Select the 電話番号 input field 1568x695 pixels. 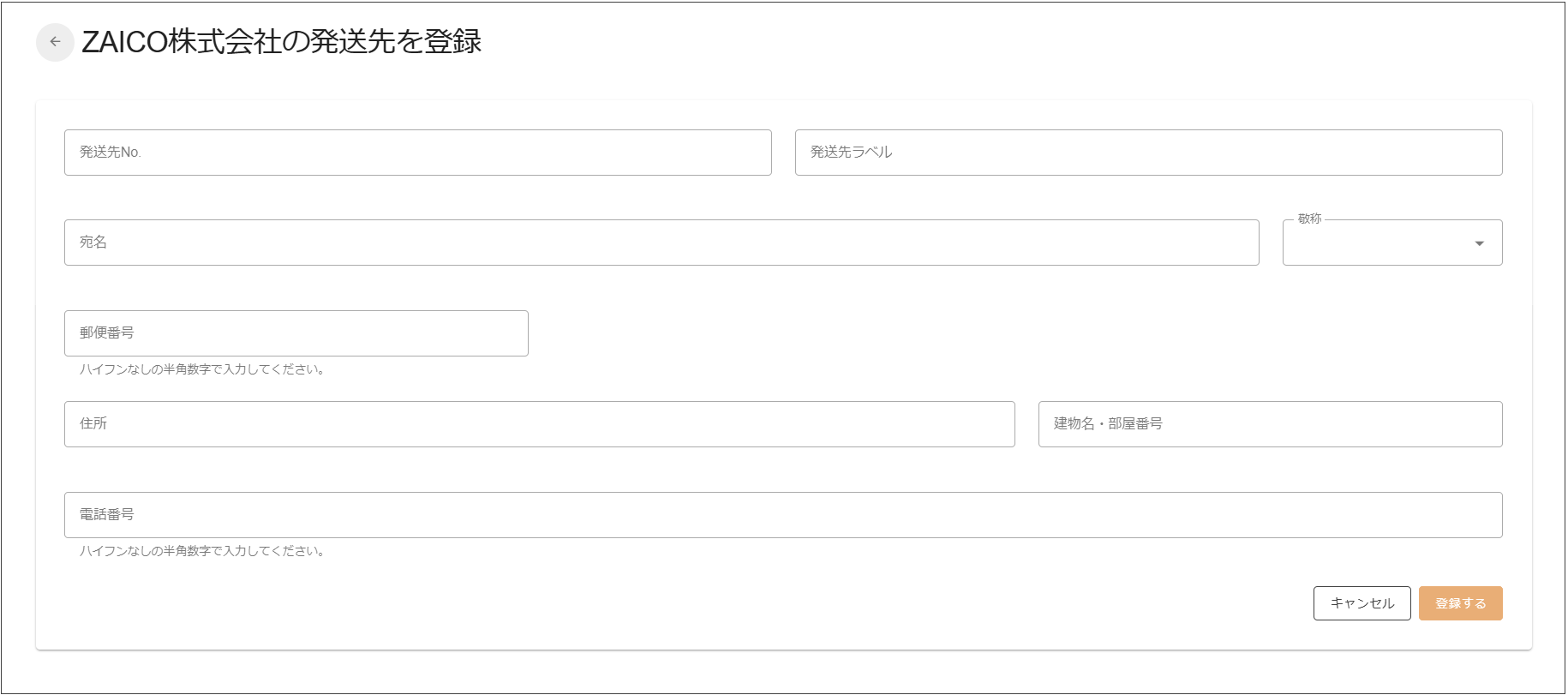click(783, 515)
